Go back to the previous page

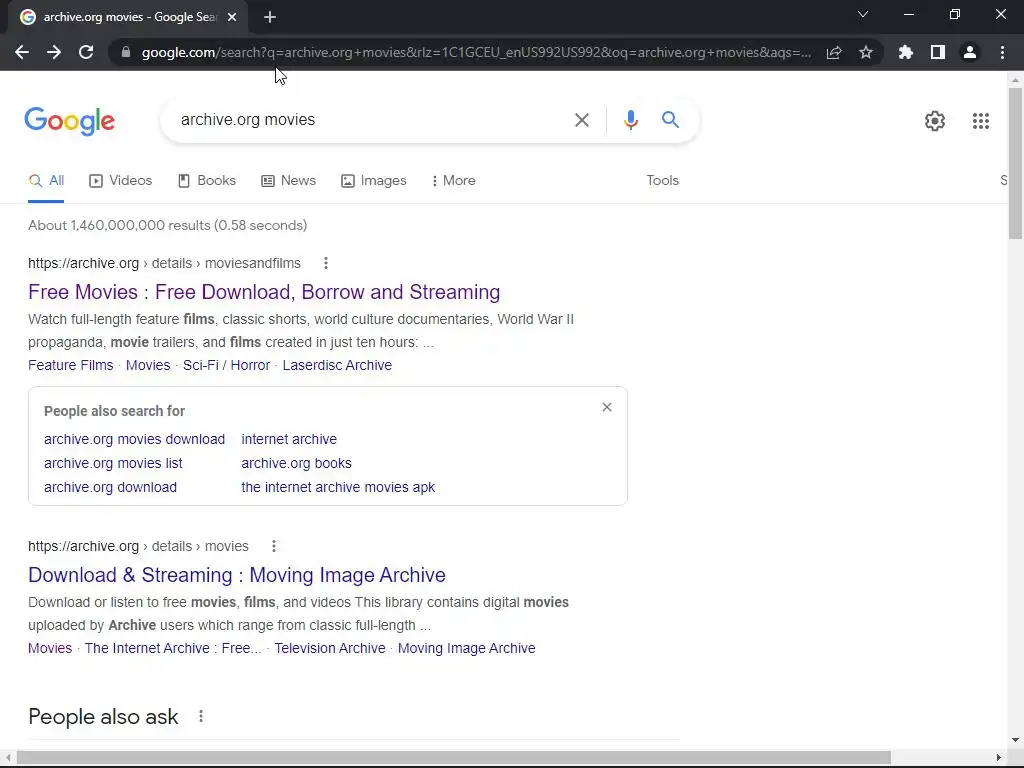coord(22,52)
